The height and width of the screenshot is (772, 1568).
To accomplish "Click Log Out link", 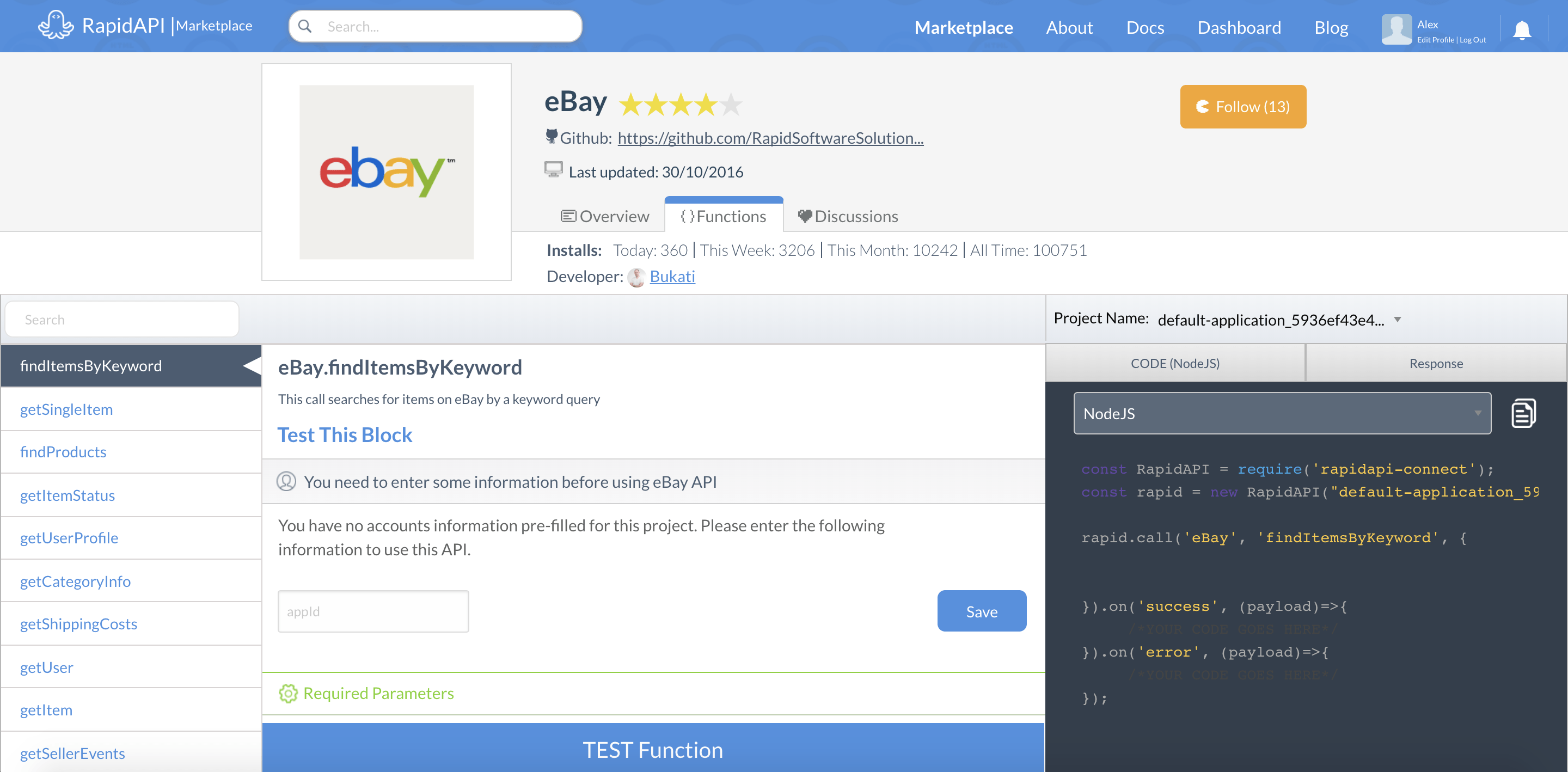I will pos(1472,40).
